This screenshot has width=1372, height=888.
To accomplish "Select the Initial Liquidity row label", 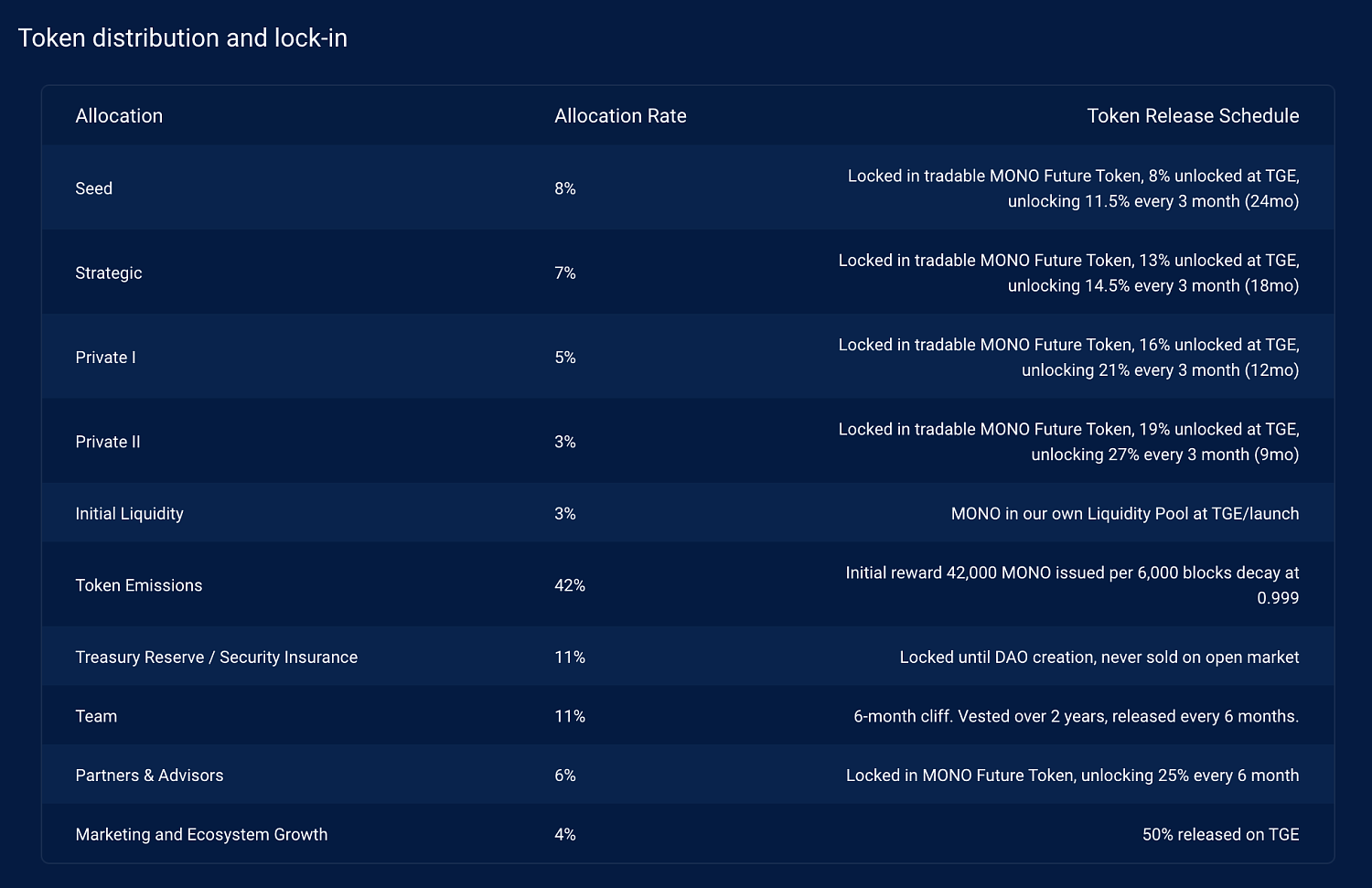I will coord(130,514).
